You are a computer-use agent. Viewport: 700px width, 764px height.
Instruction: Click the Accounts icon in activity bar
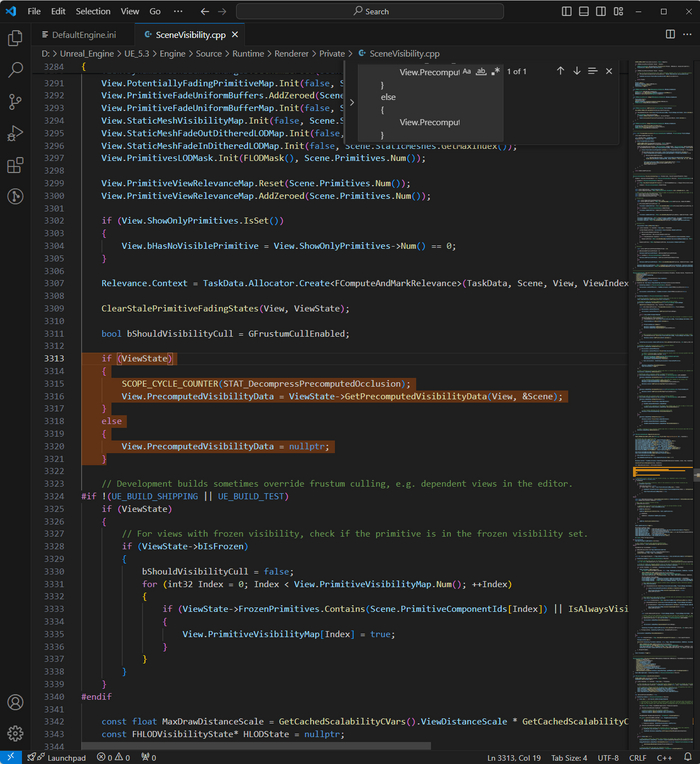pyautogui.click(x=15, y=702)
